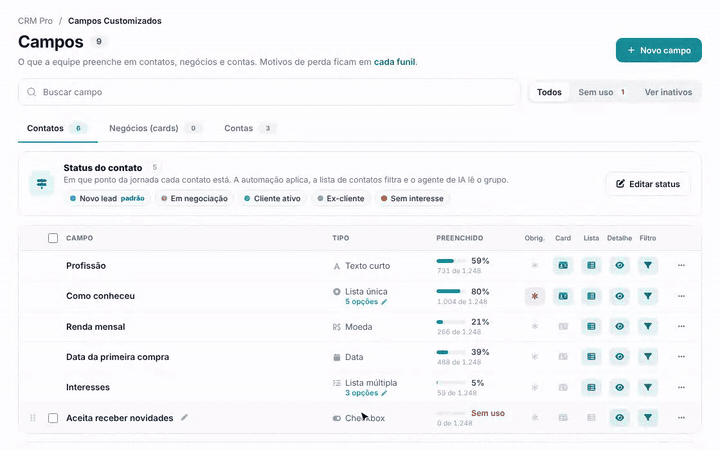Viewport: 720px width, 450px height.
Task: Enable Card display for Interesses
Action: click(x=563, y=388)
